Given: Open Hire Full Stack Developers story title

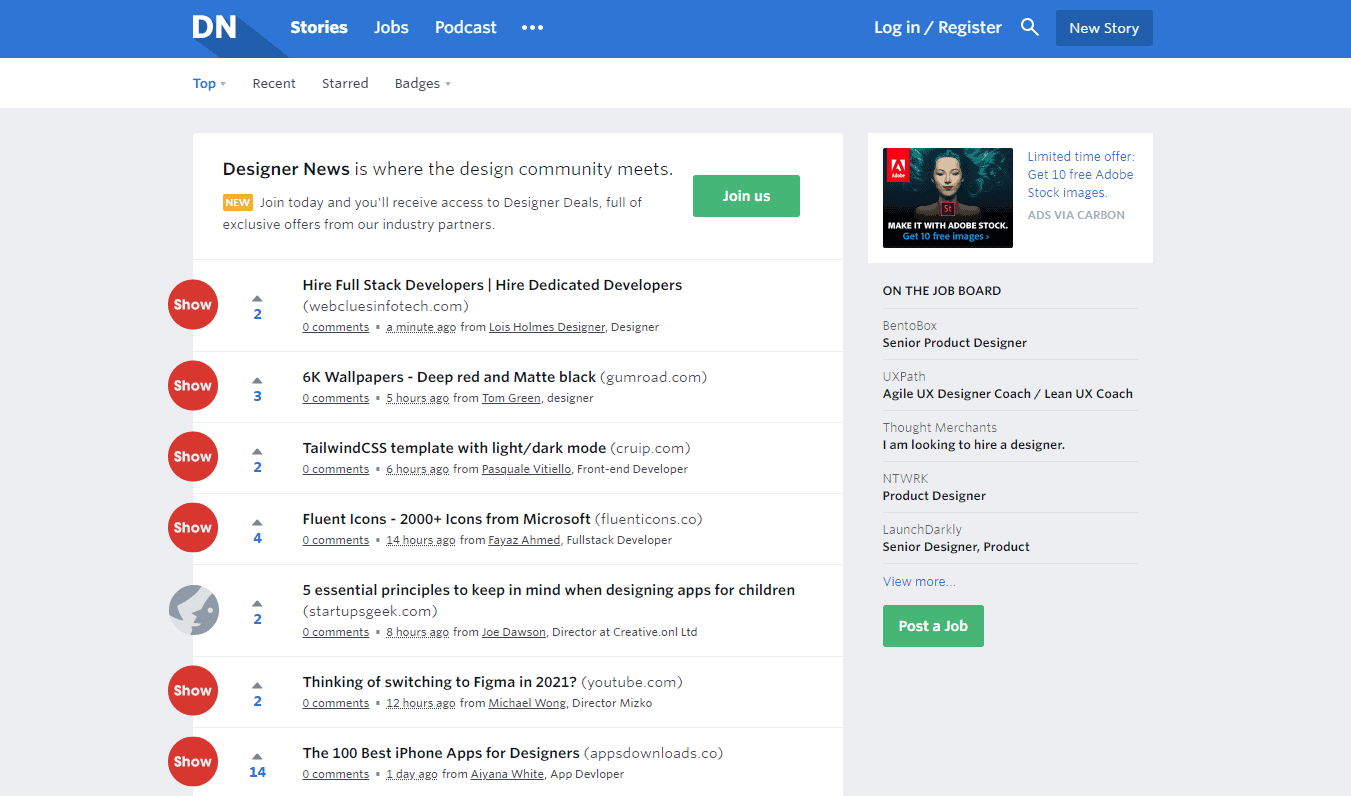Looking at the screenshot, I should click(x=492, y=285).
